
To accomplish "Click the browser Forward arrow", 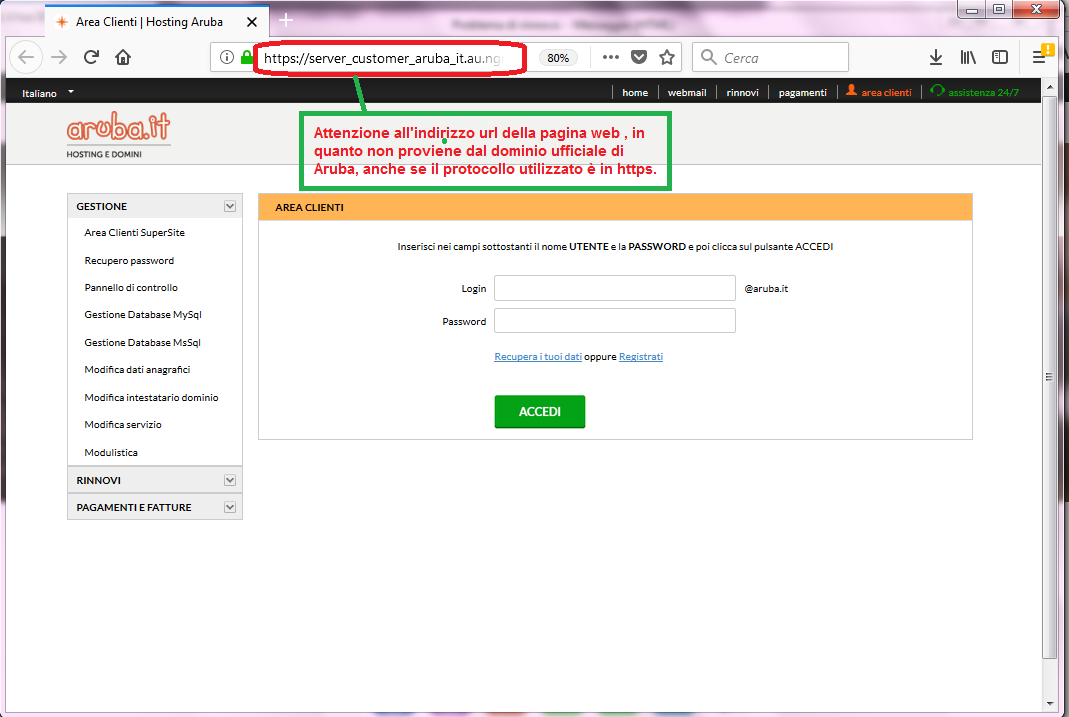I will point(59,57).
